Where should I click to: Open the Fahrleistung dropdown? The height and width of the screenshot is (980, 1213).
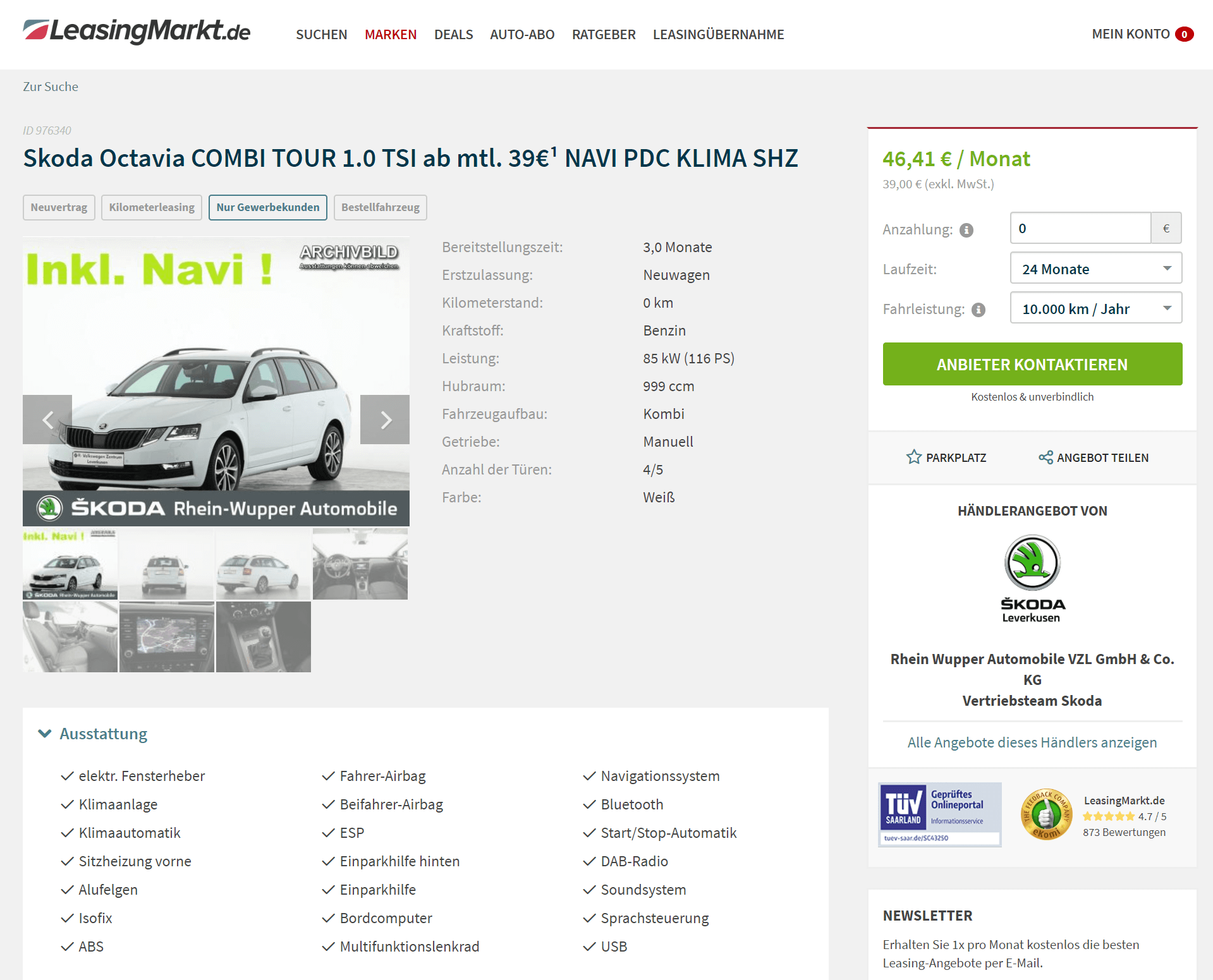1096,308
